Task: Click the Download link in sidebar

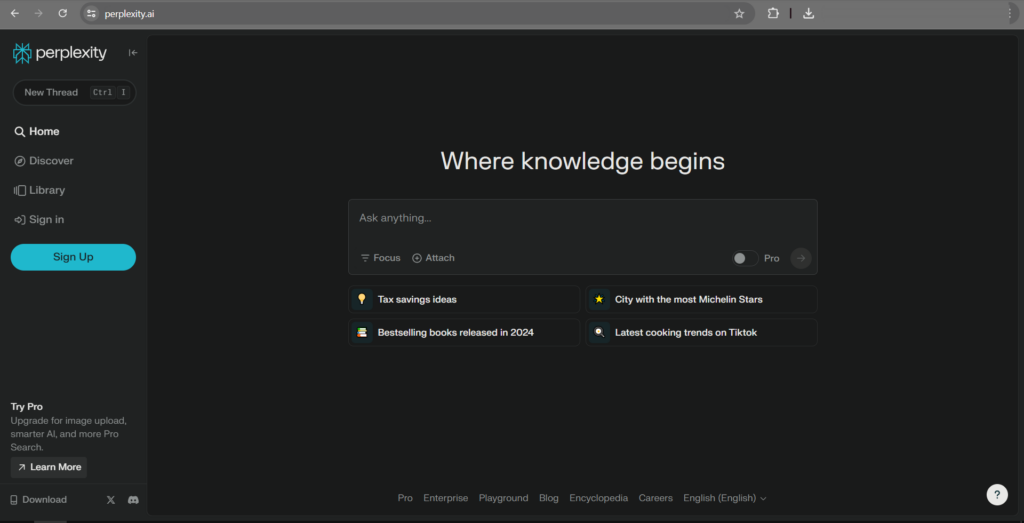Action: (39, 499)
